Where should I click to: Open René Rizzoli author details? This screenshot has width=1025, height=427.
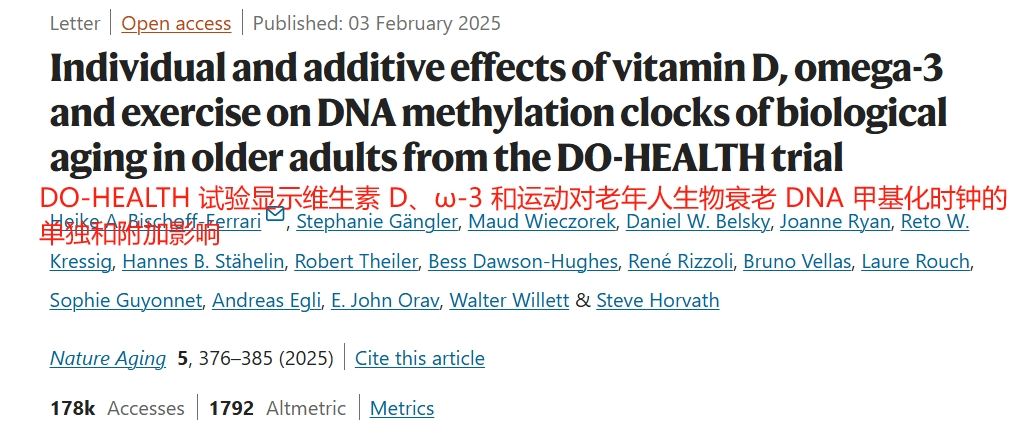681,262
